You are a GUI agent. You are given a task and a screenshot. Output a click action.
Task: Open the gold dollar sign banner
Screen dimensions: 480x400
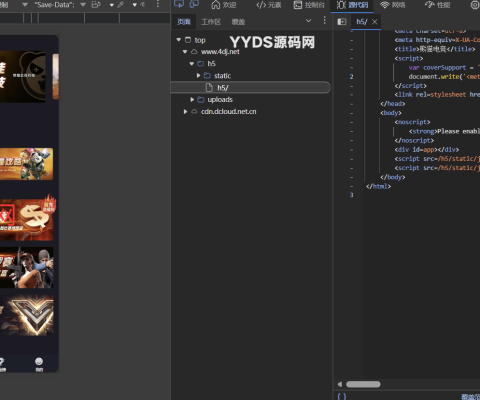click(x=26, y=219)
